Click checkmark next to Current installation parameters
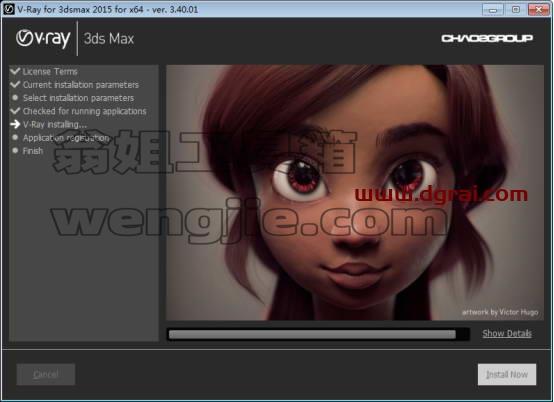 click(x=15, y=84)
